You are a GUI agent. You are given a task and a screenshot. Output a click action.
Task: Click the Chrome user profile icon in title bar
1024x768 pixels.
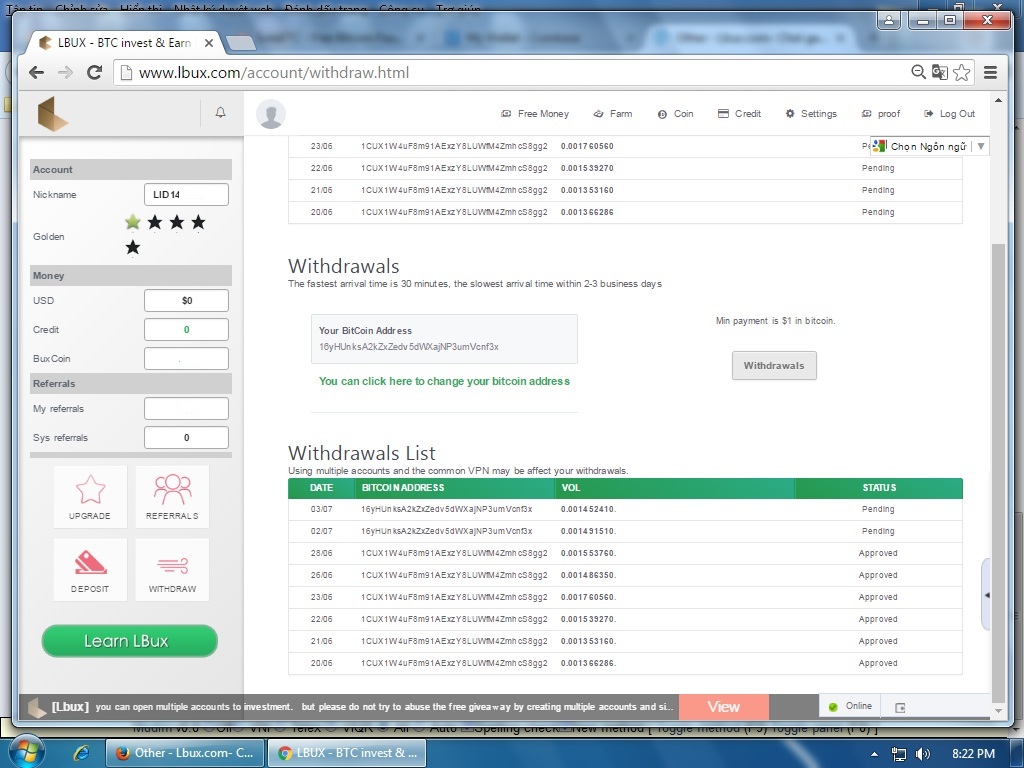coord(889,20)
